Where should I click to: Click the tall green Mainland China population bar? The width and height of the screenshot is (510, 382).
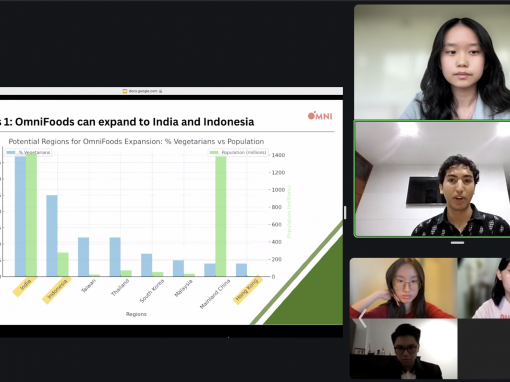point(221,216)
